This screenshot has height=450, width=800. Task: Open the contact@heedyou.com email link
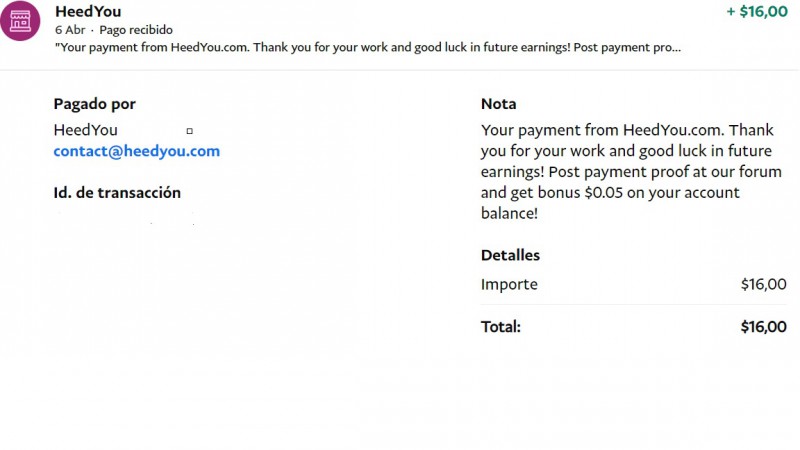coord(136,151)
